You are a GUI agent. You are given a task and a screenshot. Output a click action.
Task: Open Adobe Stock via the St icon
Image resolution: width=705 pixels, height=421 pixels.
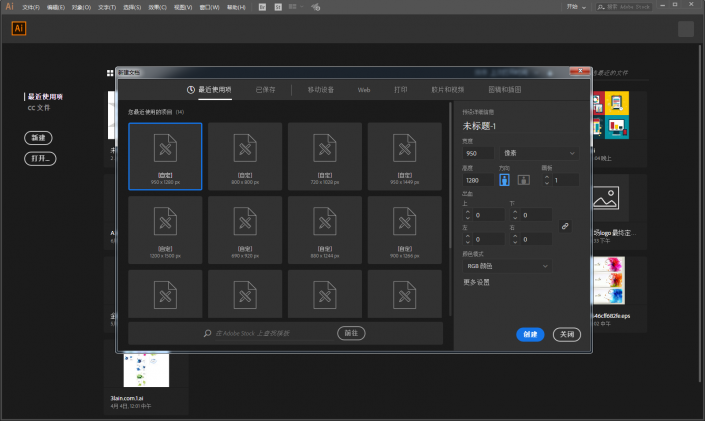278,7
